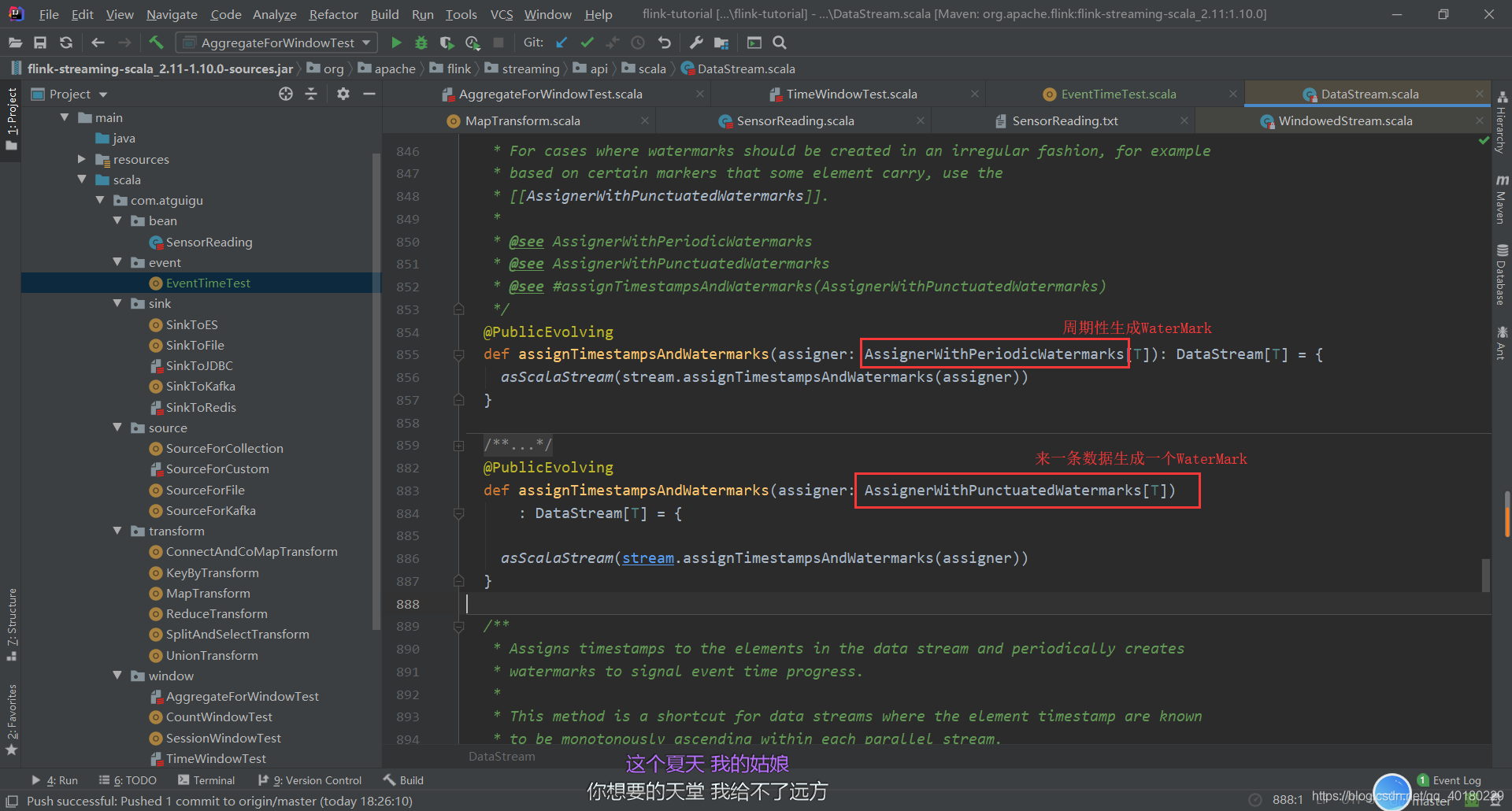1512x811 pixels.
Task: Save all files with the disk icon
Action: click(40, 43)
